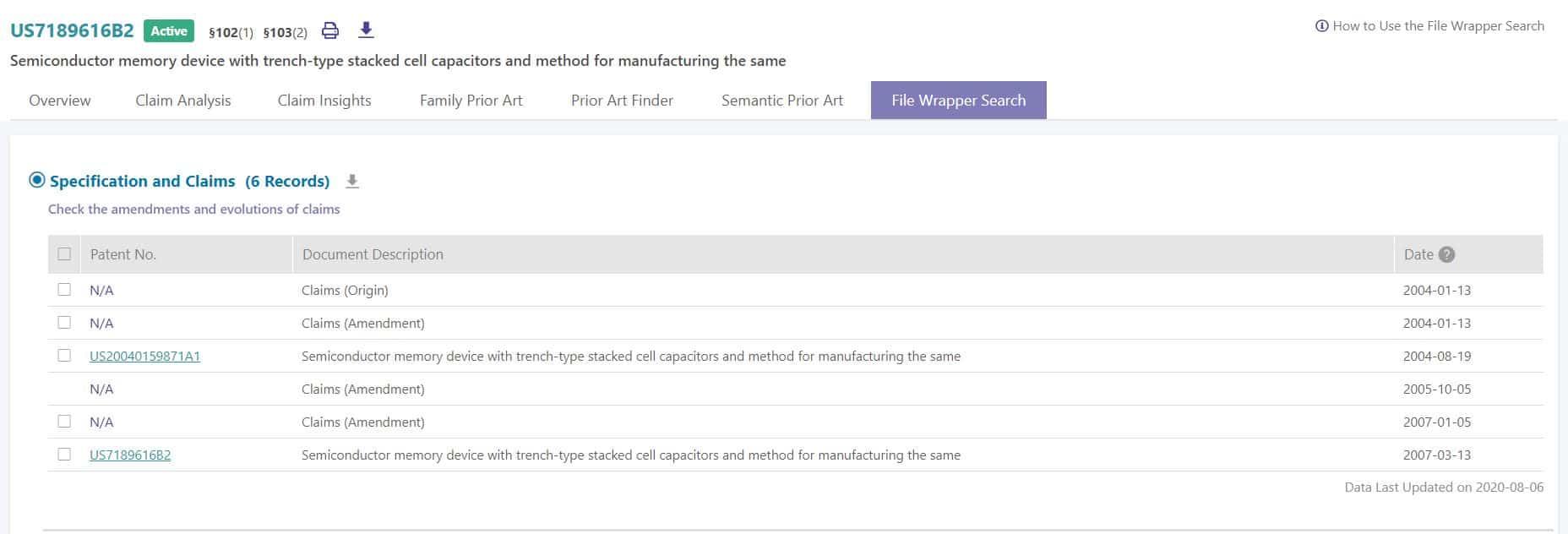Select Claims (Amendment) dated 2005-10-05
The image size is (1568, 534).
(x=363, y=390)
